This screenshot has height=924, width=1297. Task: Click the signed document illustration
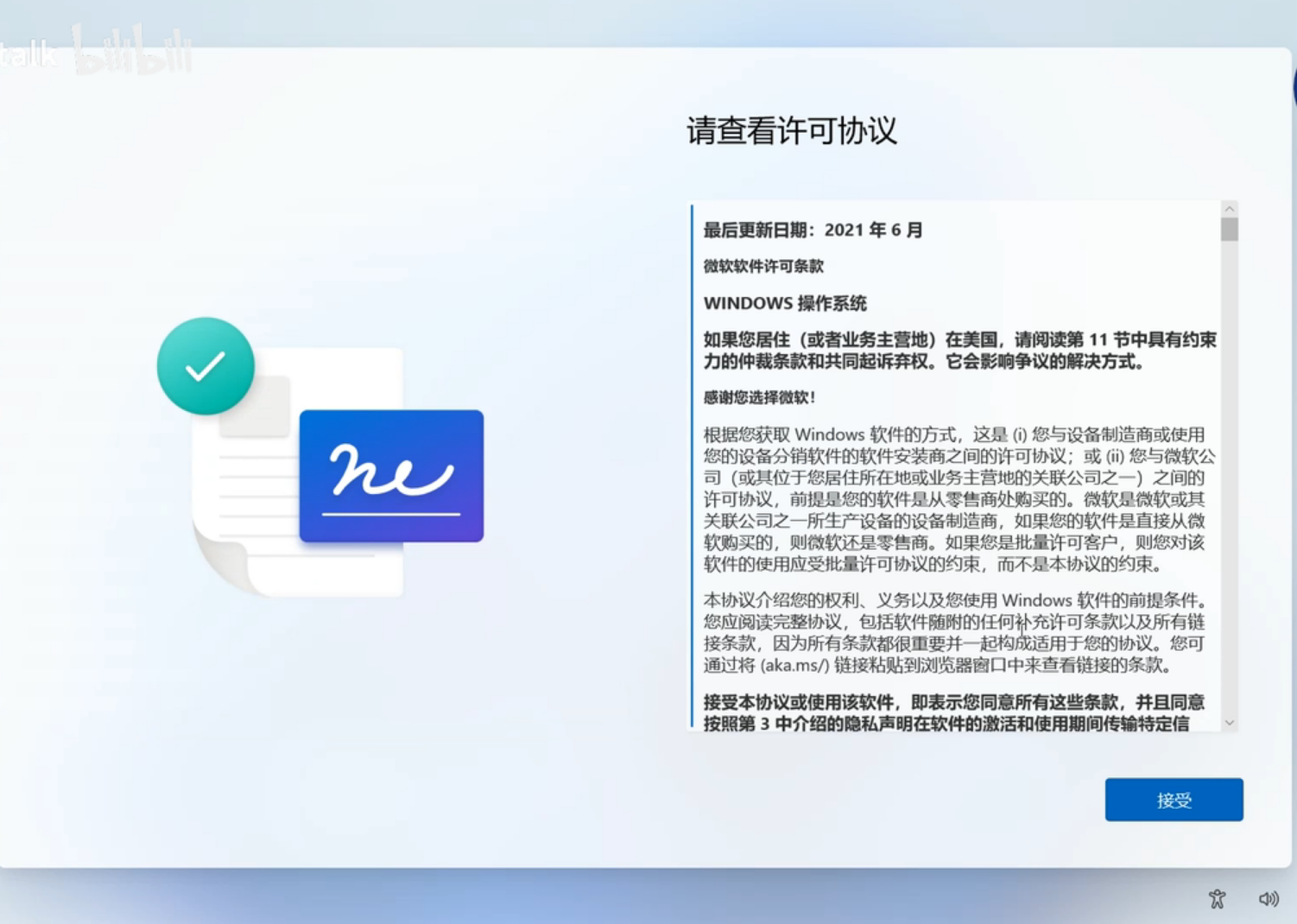(x=320, y=458)
